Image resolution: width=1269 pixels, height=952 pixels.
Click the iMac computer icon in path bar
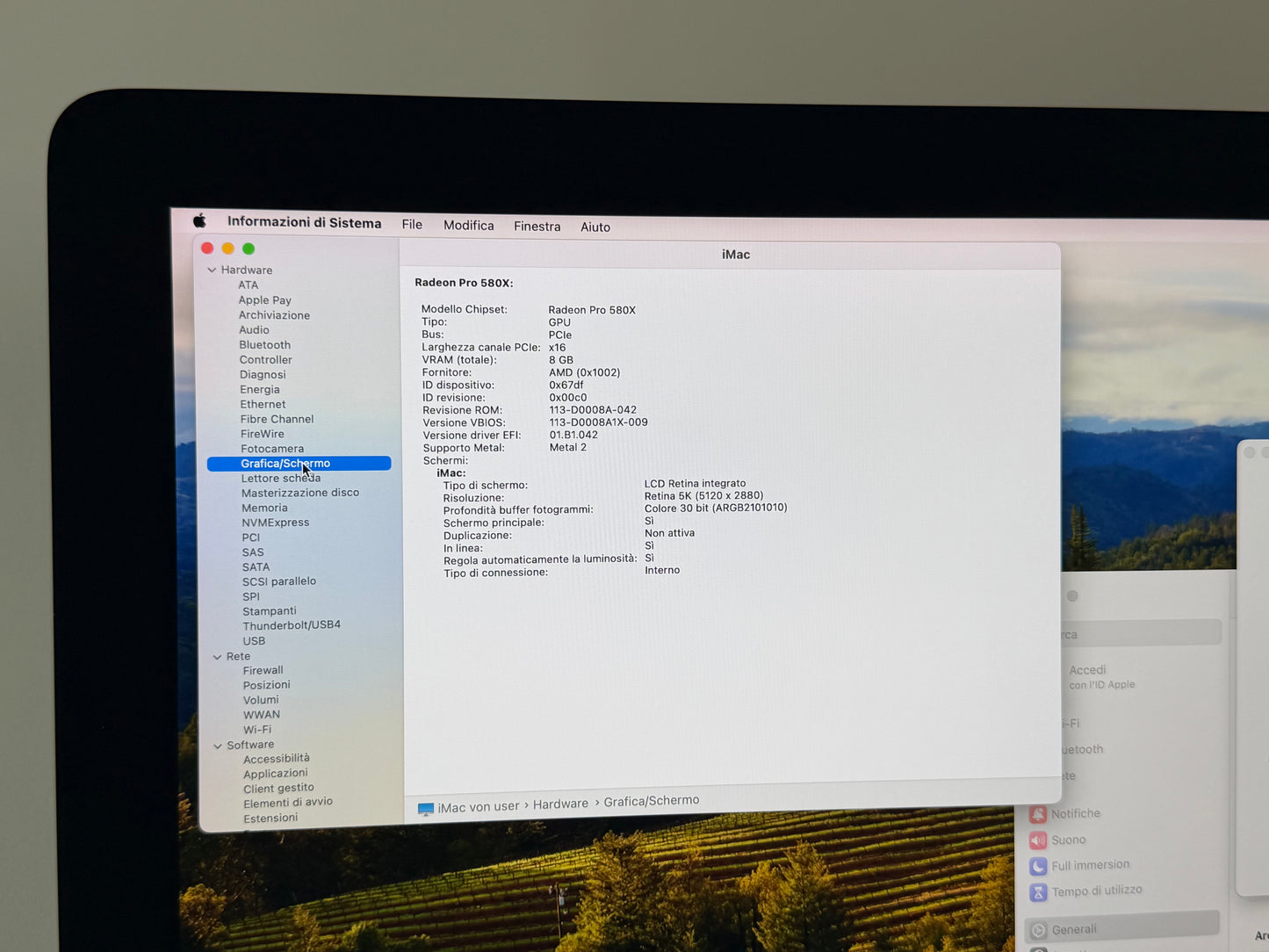[x=426, y=809]
